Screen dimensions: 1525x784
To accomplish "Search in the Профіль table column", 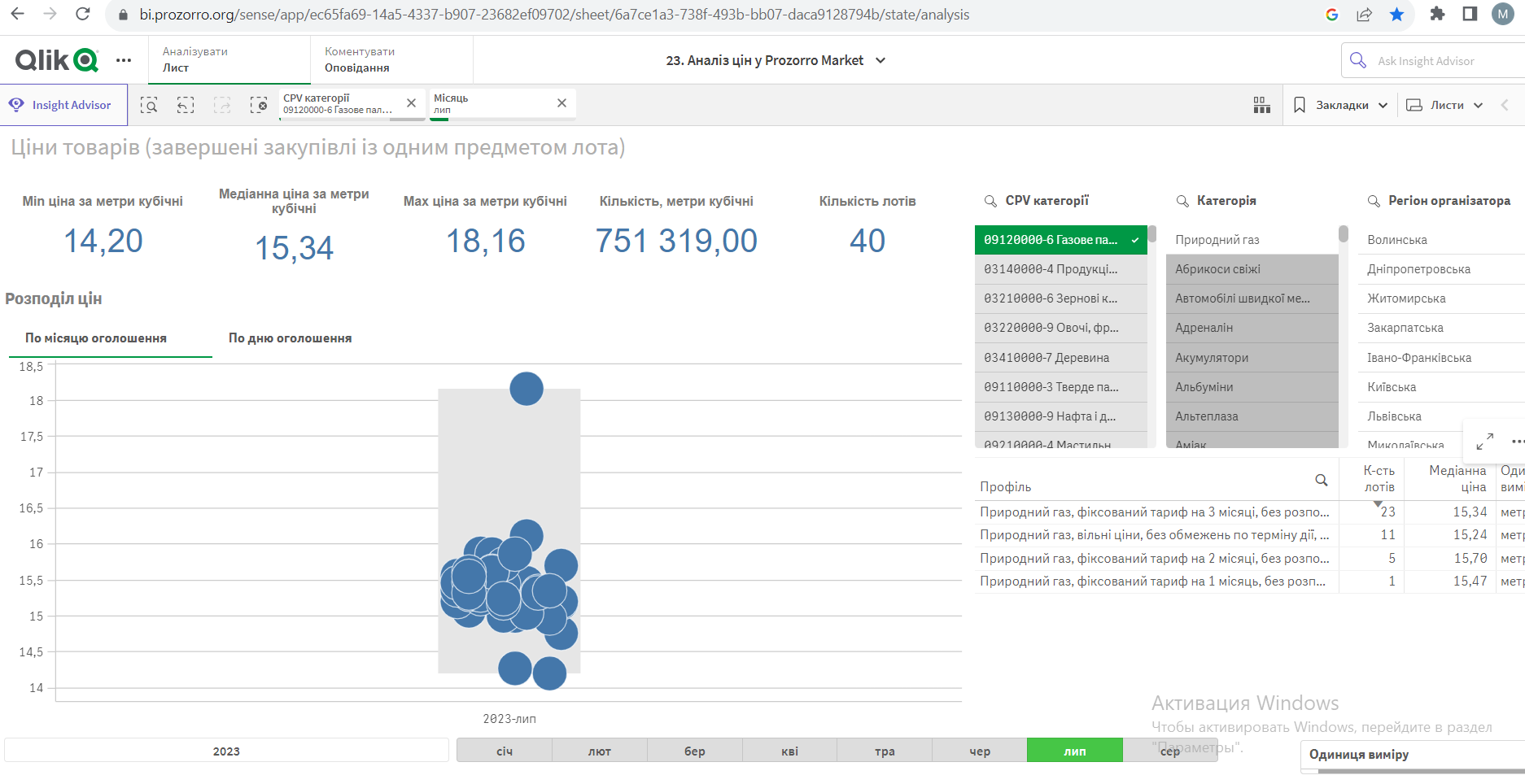I will coord(1322,480).
